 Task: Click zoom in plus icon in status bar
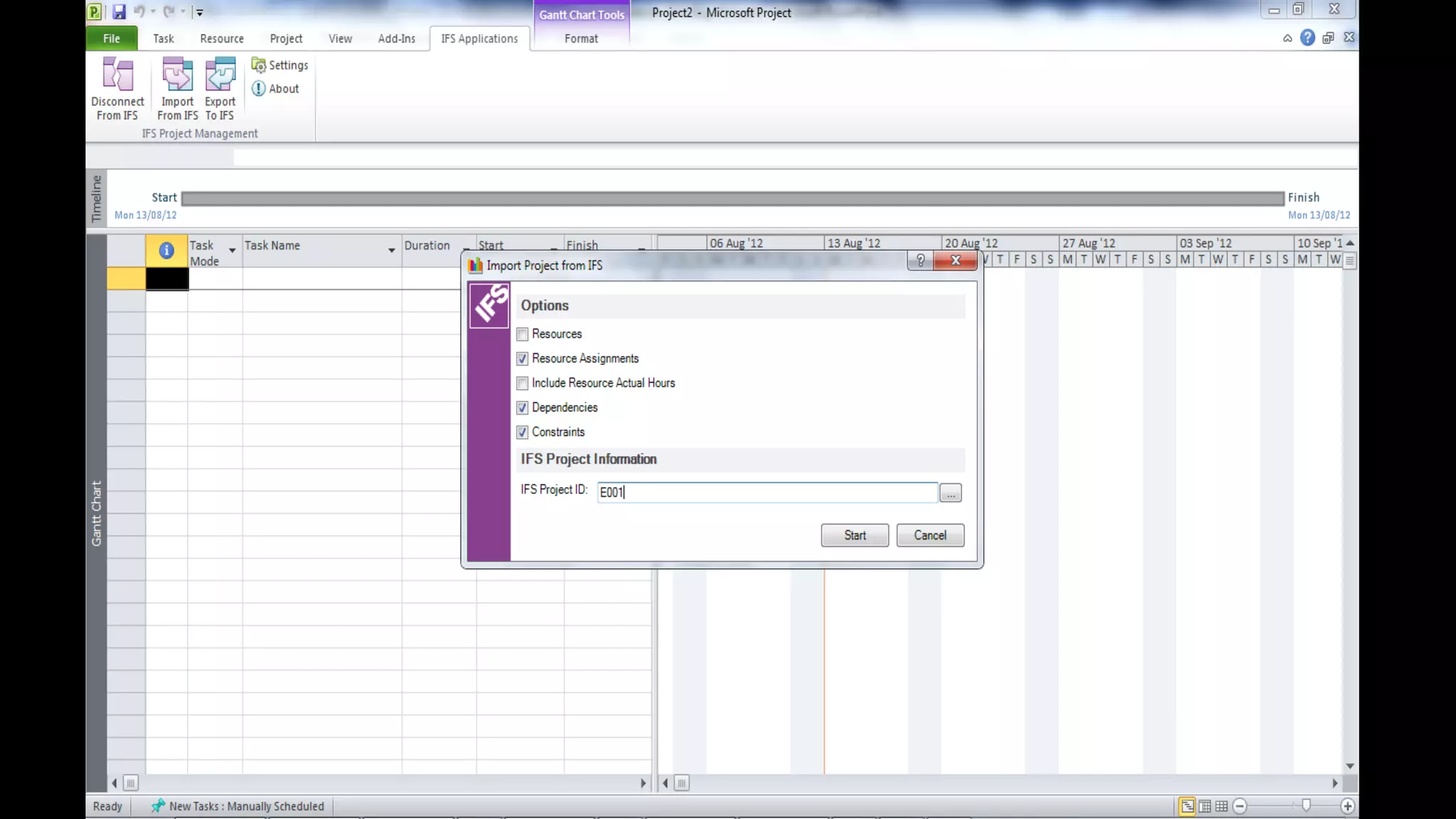(1347, 806)
